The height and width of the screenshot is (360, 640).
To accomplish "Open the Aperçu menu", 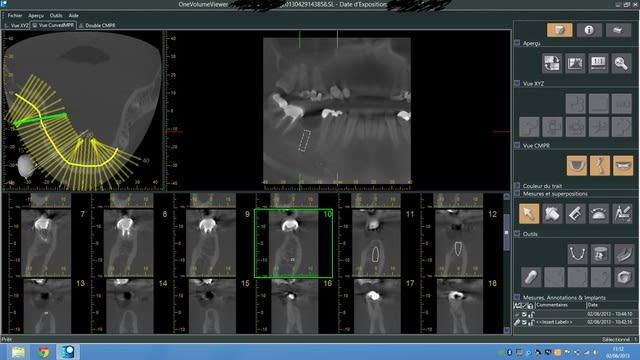I will coord(36,16).
